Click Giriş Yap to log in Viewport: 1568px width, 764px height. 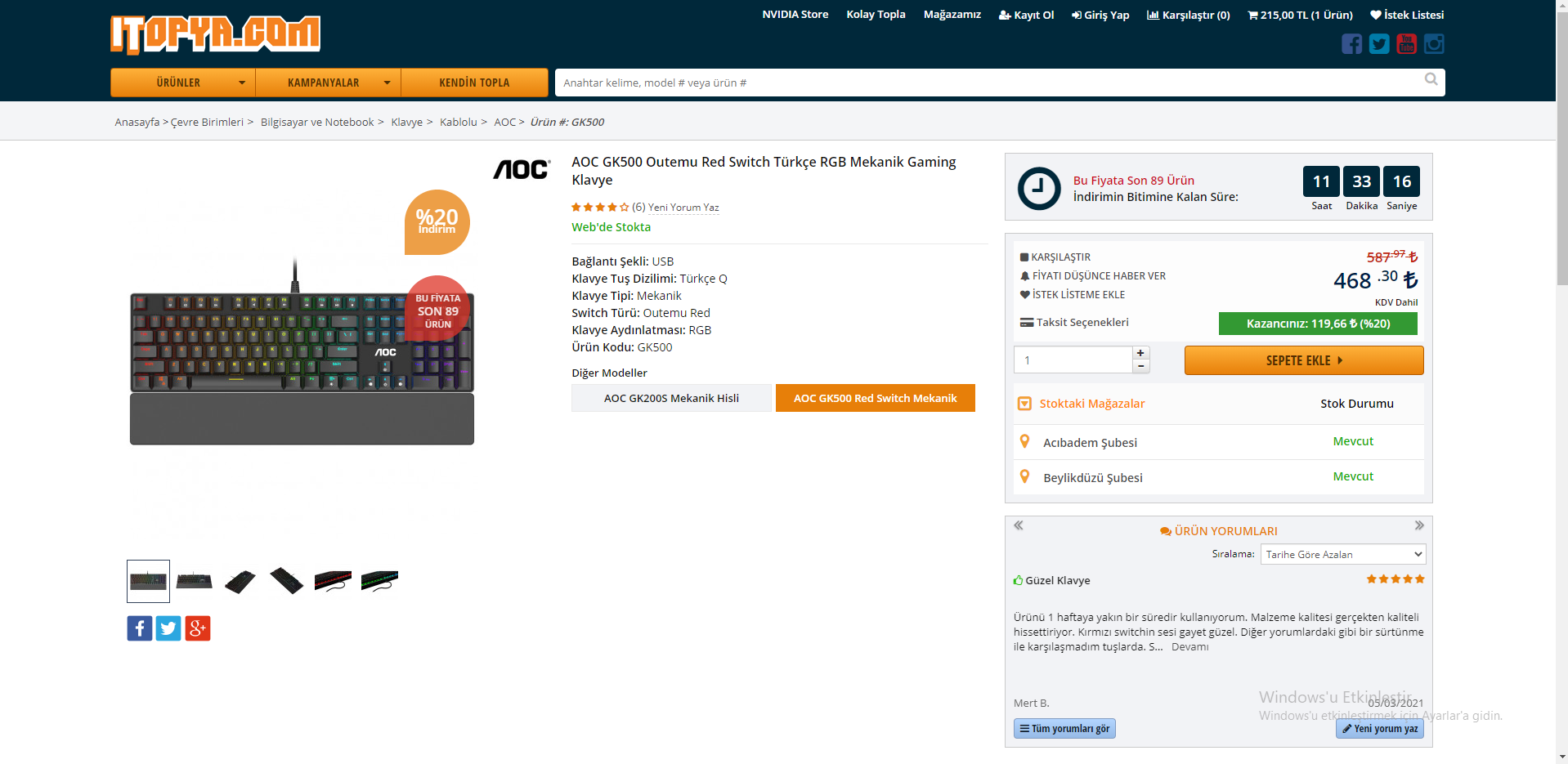[x=1100, y=15]
